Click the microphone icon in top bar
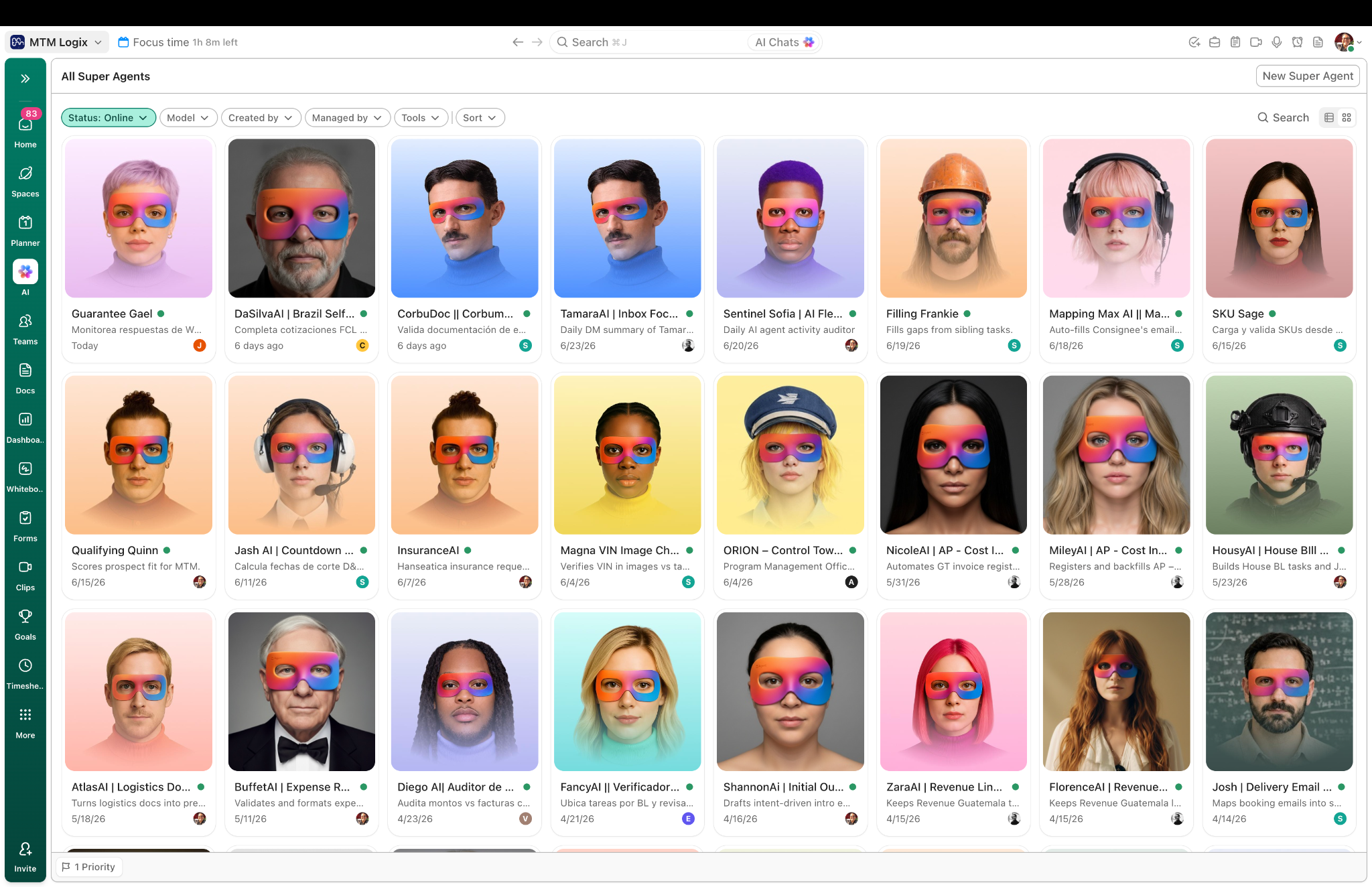The height and width of the screenshot is (887, 1372). click(x=1277, y=42)
